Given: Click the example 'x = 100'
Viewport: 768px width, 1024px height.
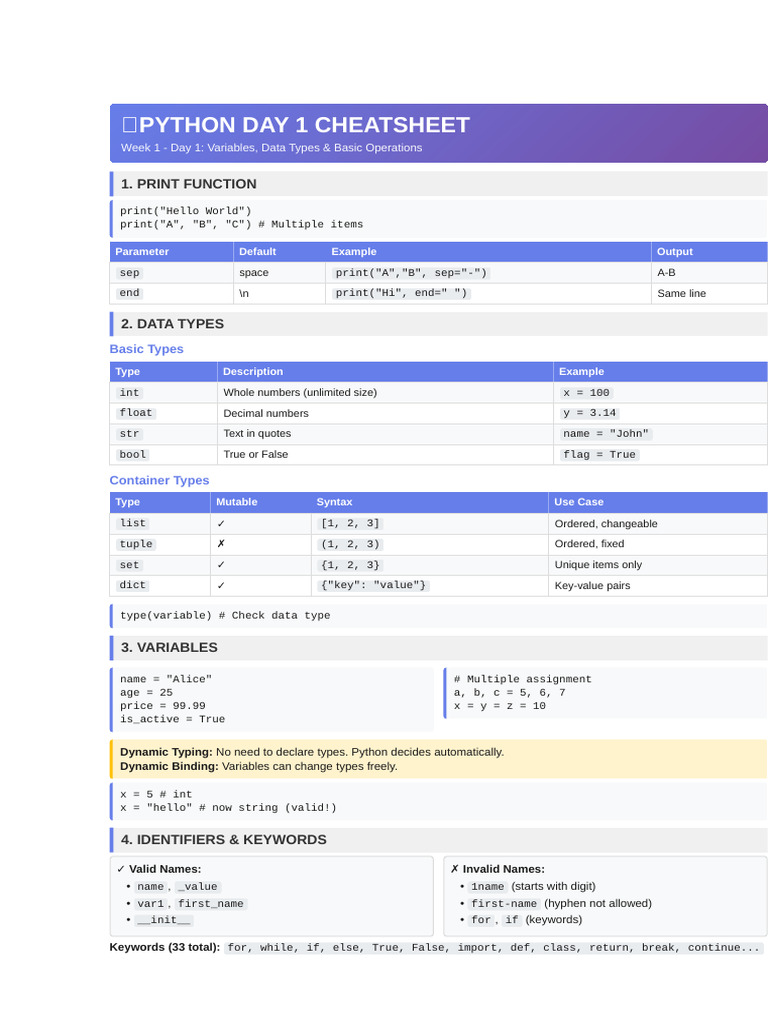Looking at the screenshot, I should pyautogui.click(x=586, y=392).
